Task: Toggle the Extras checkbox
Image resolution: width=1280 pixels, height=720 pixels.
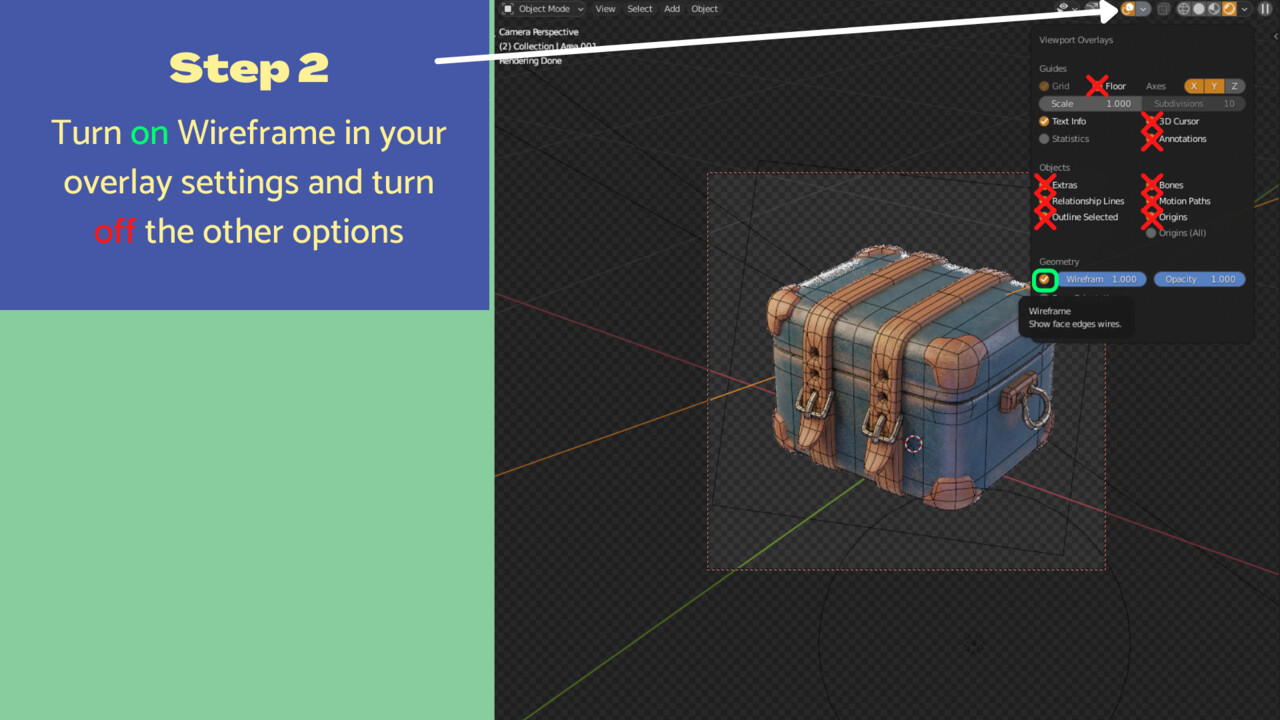Action: [1044, 185]
